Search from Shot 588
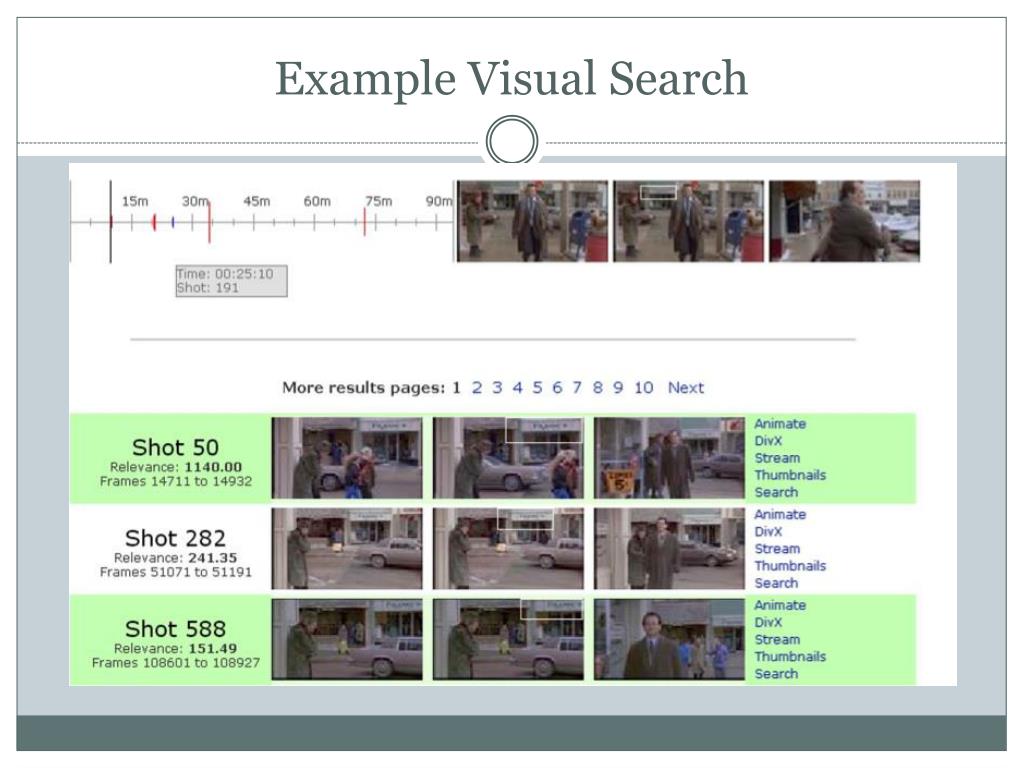 click(x=776, y=673)
